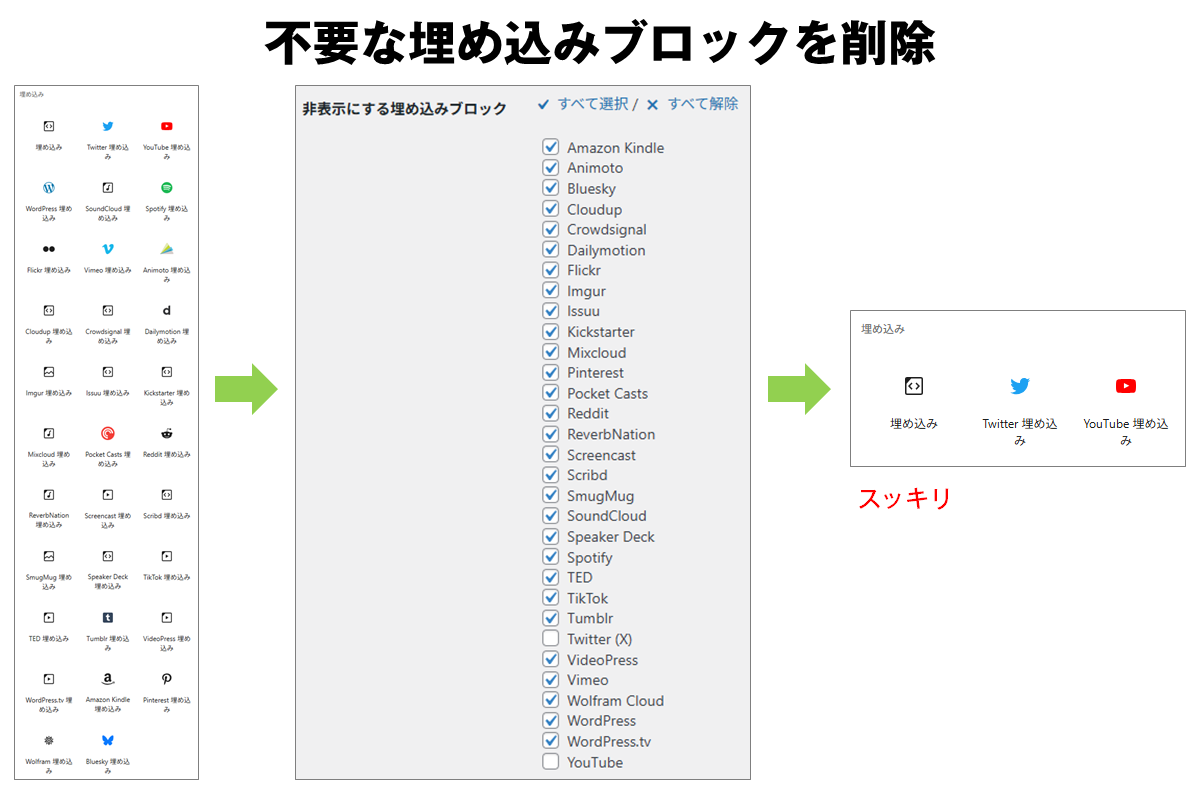Image resolution: width=1200 pixels, height=800 pixels.
Task: Pick the VideoPress embed block icon
Action: click(x=166, y=618)
